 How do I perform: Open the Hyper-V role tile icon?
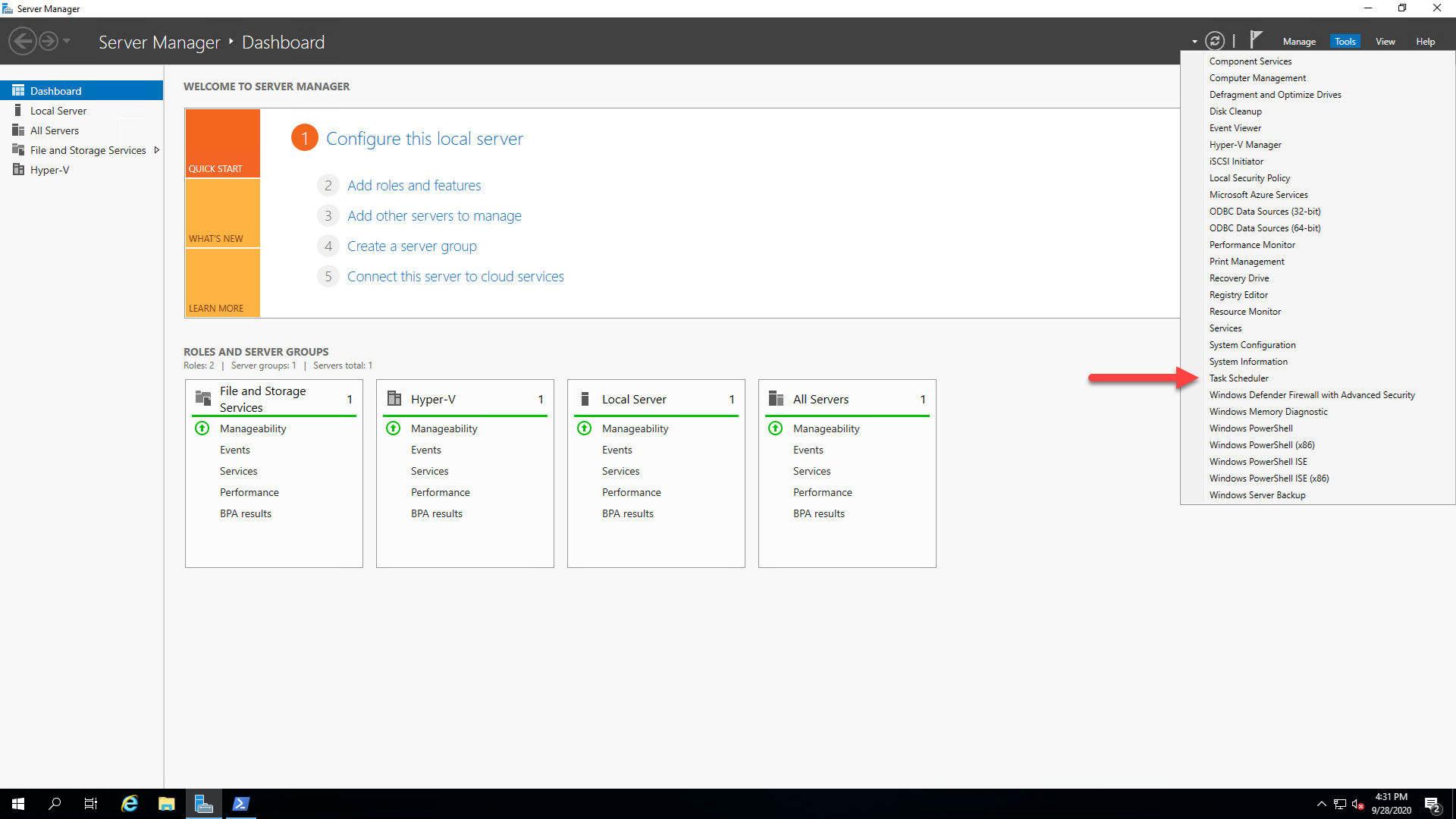[394, 399]
